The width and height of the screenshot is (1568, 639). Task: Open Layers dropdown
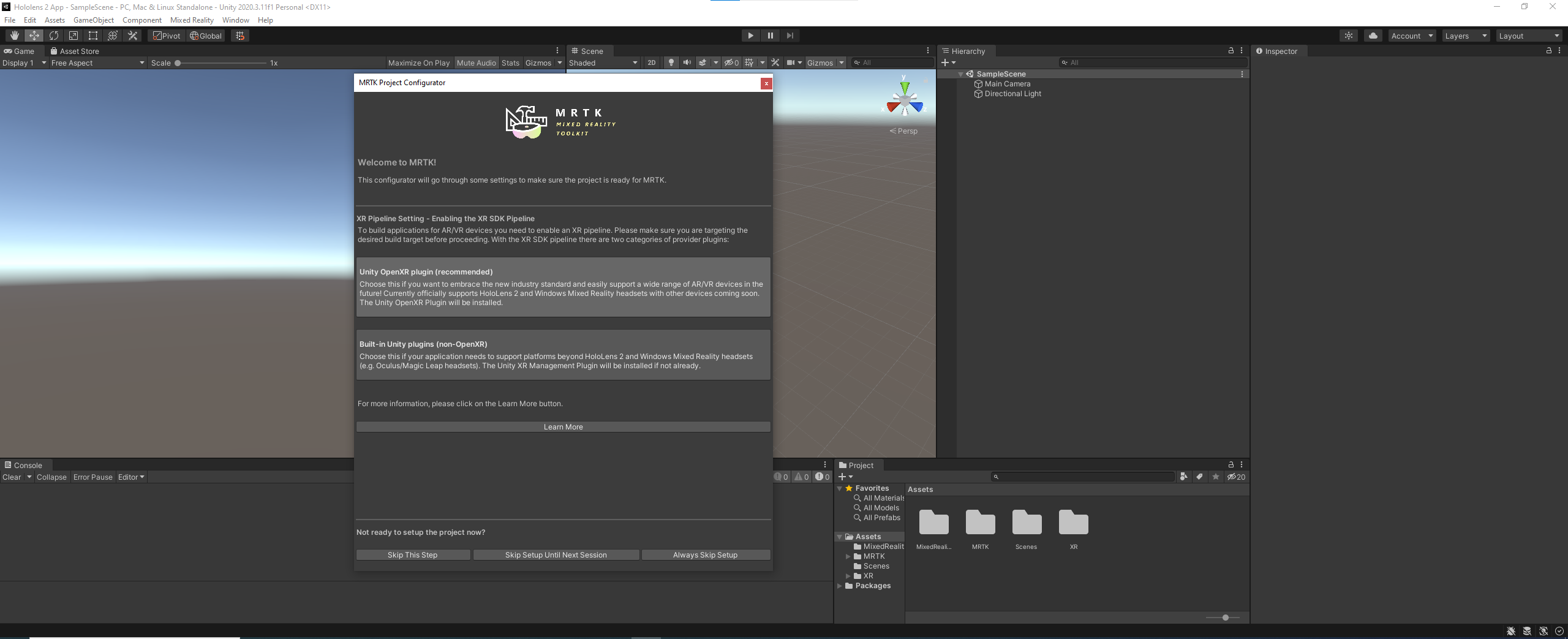pos(1466,36)
